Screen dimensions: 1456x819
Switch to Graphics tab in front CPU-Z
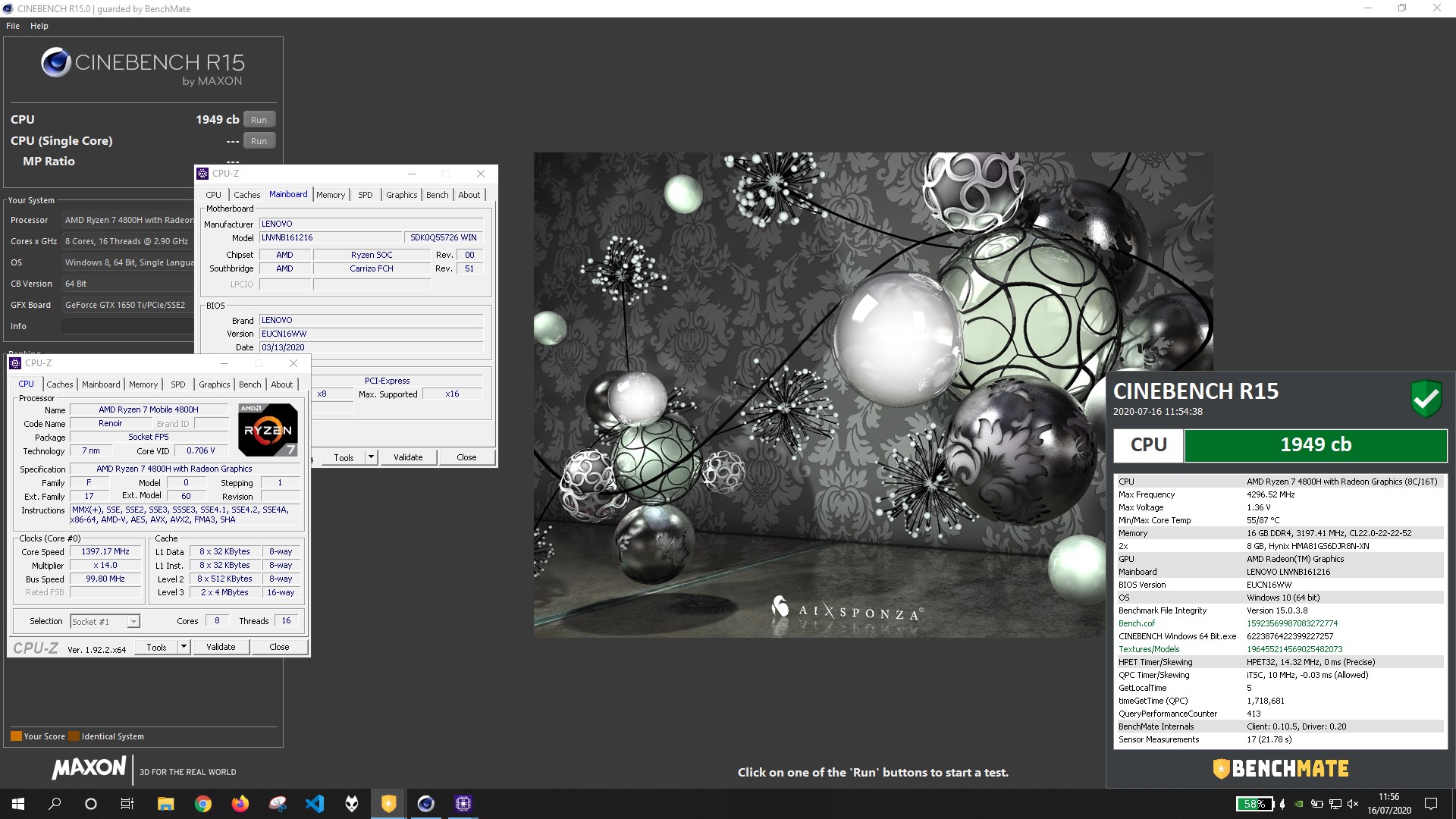[215, 384]
